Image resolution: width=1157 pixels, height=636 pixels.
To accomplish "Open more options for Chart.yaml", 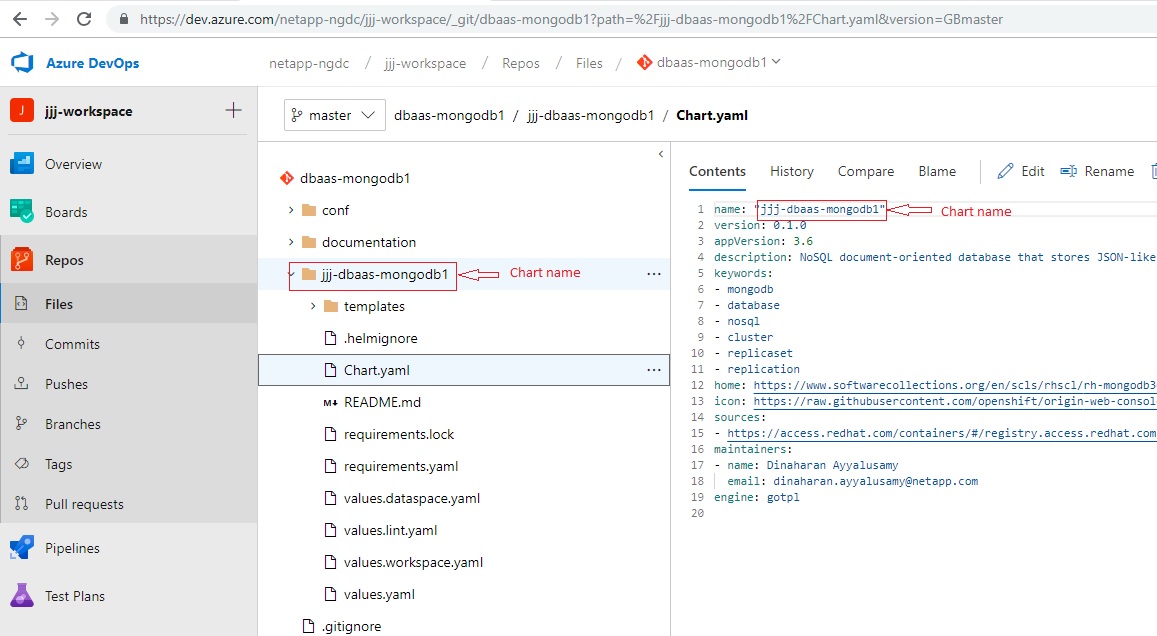I will 654,370.
